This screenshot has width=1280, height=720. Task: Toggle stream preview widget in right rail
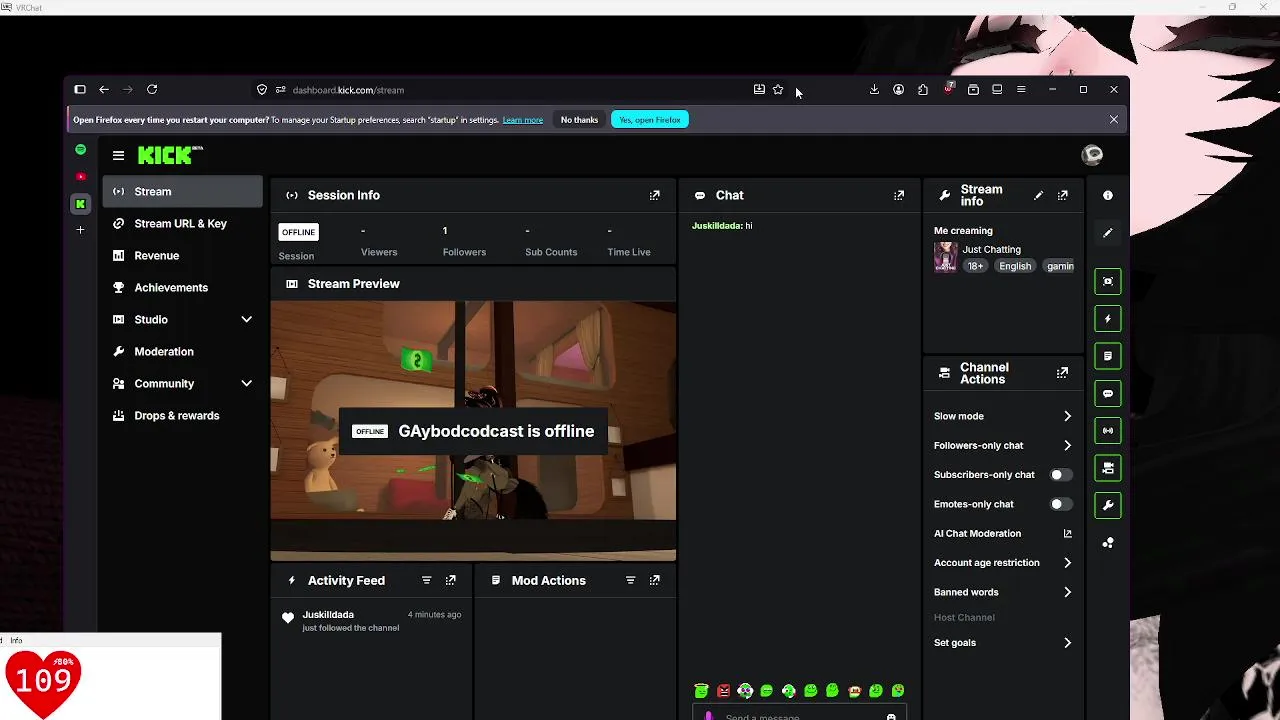(x=1107, y=281)
